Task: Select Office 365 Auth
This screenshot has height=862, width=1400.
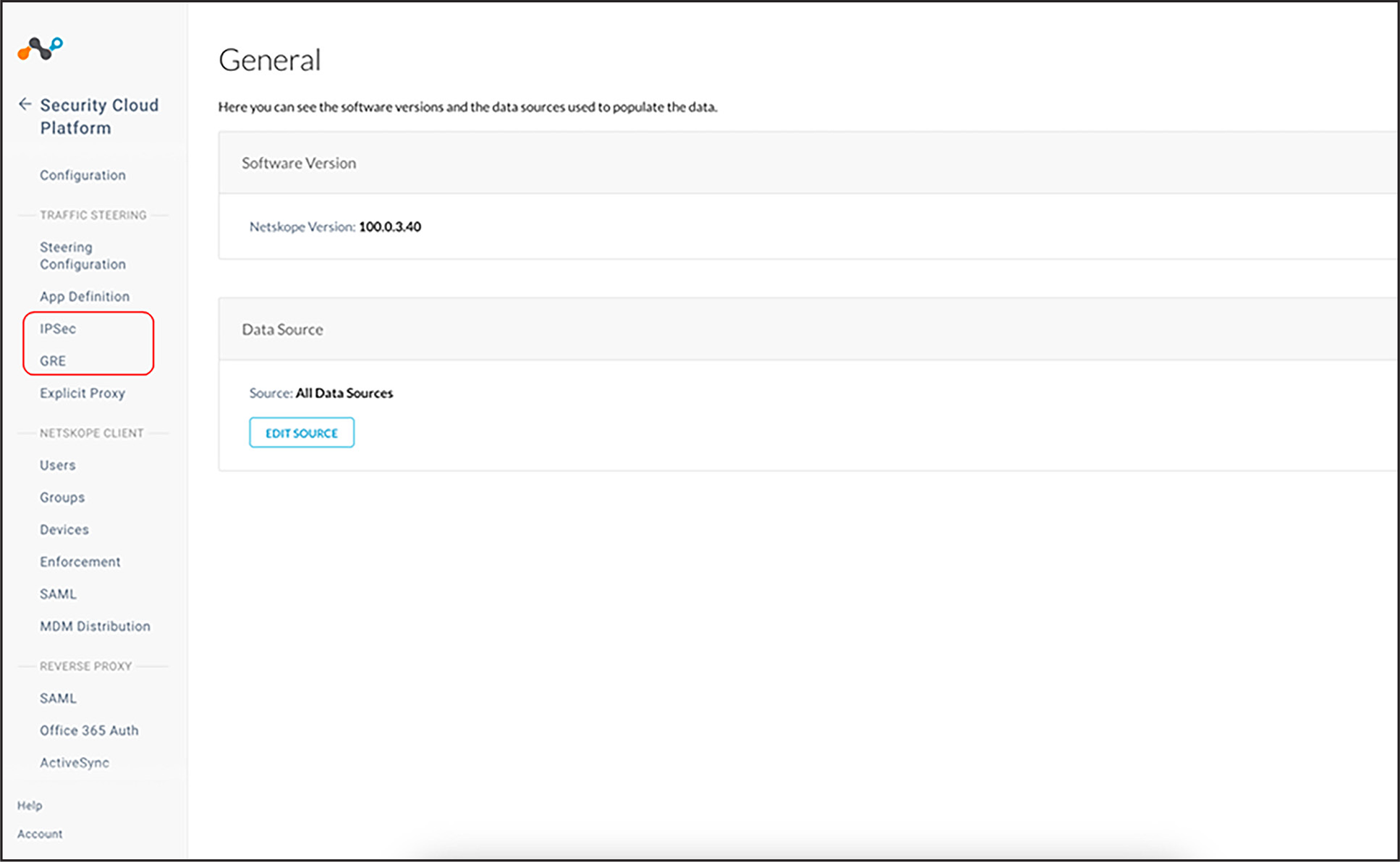Action: coord(89,730)
